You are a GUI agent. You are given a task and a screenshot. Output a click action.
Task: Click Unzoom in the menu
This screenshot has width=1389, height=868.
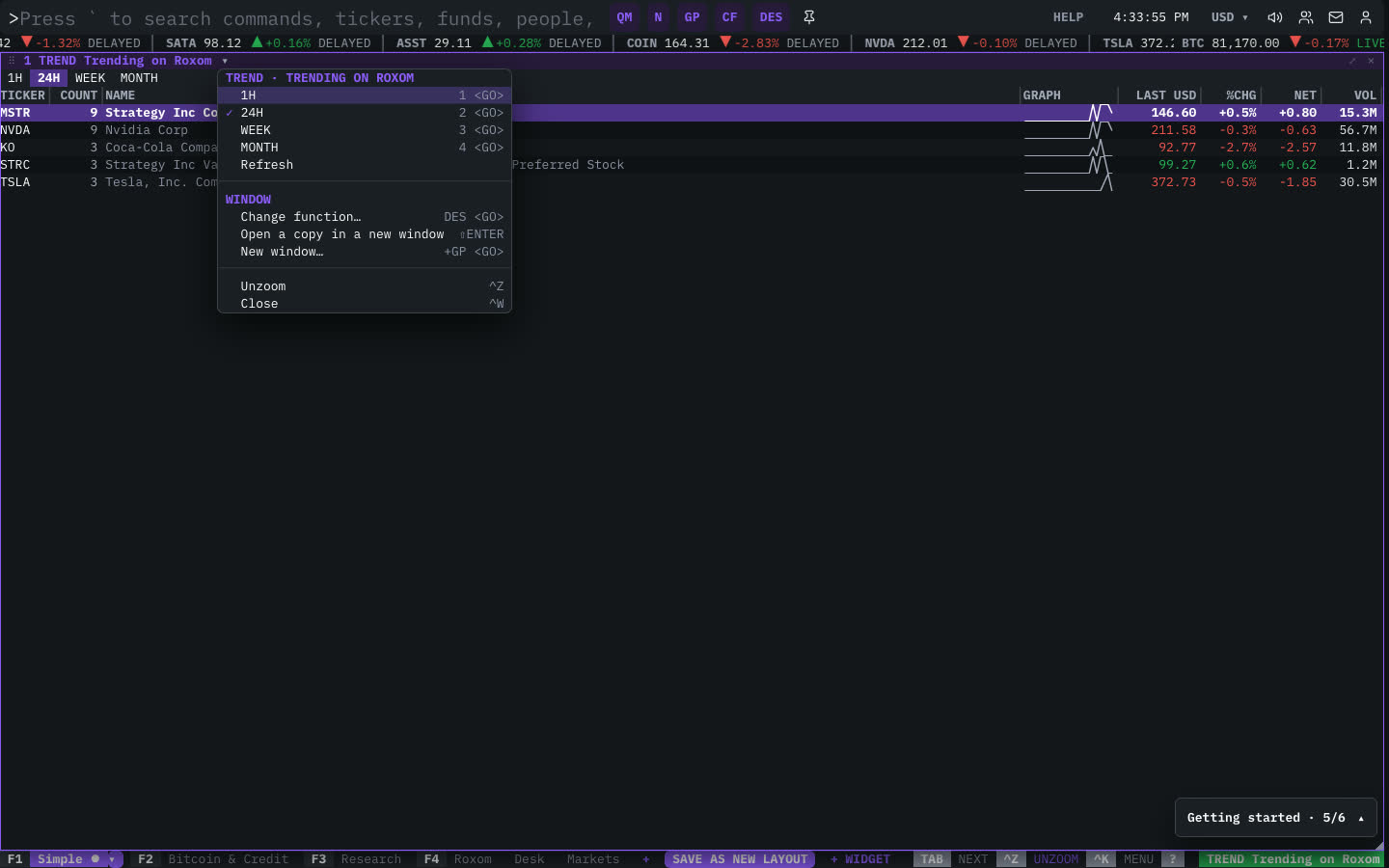point(365,286)
